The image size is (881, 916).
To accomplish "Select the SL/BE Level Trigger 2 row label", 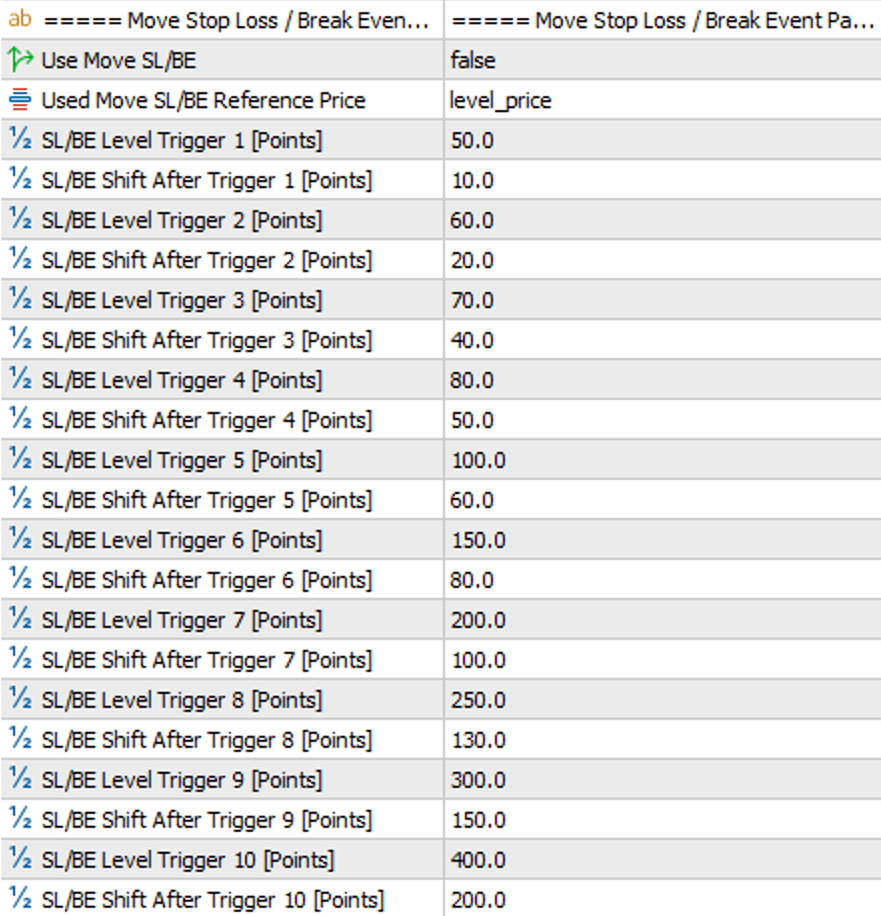I will pos(150,220).
